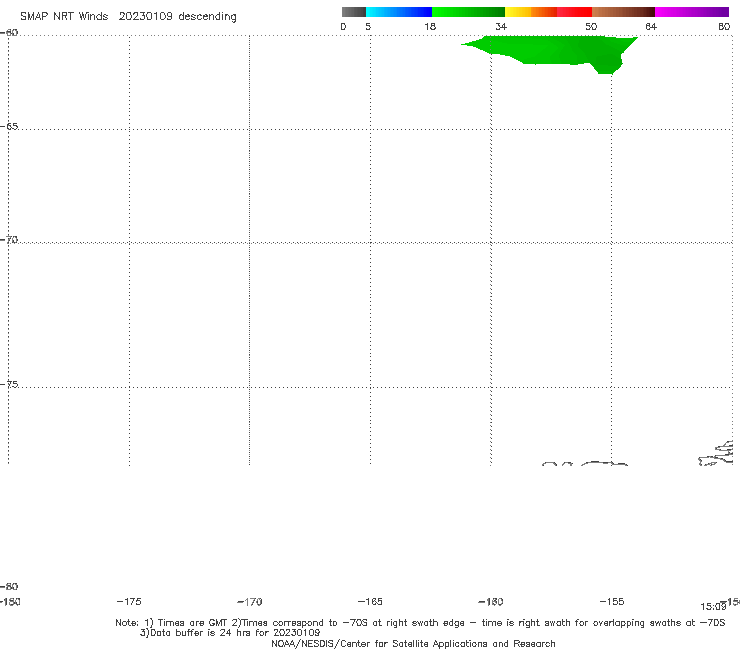Click the gray segment of the color bar
Screen dimensions: 740x650
pyautogui.click(x=354, y=12)
